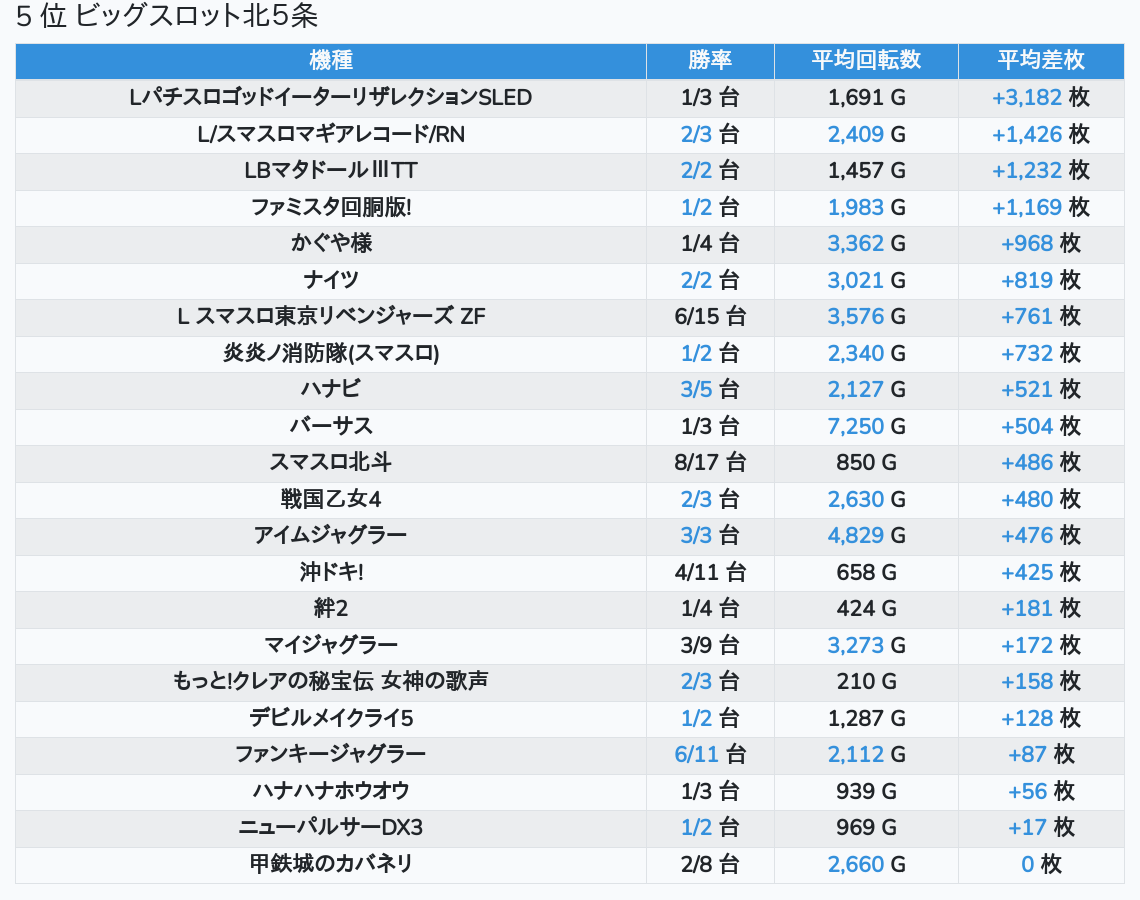
Task: Open the 6/11 win rate for ファンキージャグラー
Action: tap(697, 754)
